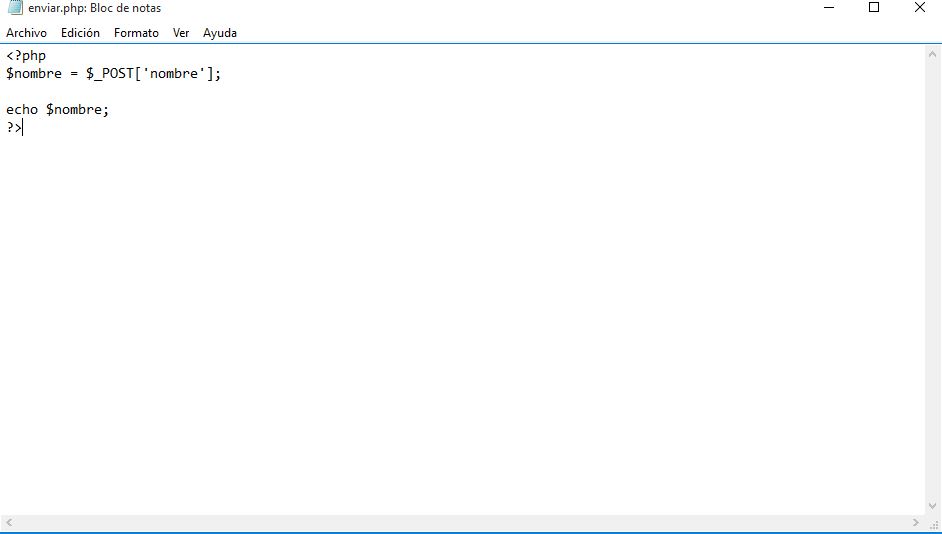The height and width of the screenshot is (534, 942).
Task: Place cursor on the <?php opening tag
Action: click(26, 56)
